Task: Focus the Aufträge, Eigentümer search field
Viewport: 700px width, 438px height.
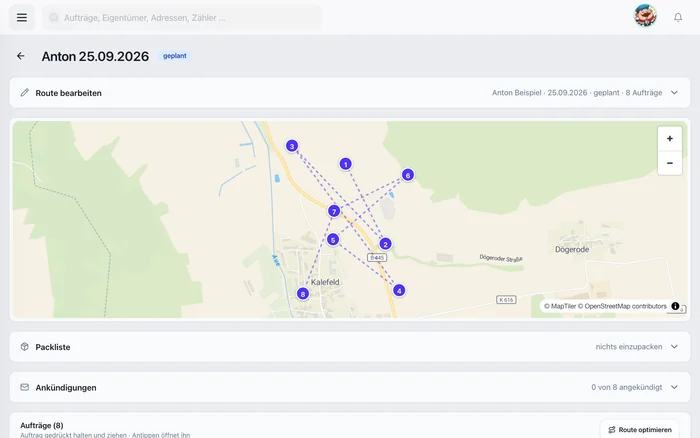Action: [182, 17]
